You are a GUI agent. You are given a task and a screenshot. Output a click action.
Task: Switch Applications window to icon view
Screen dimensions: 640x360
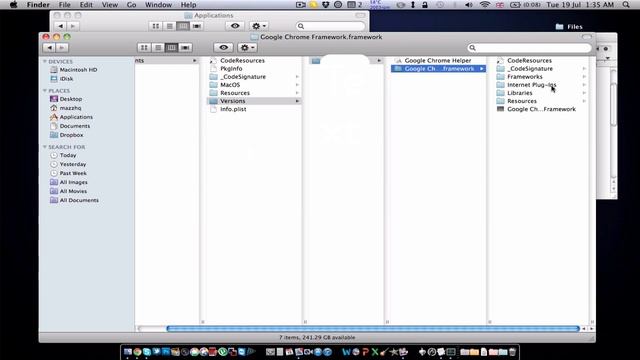tap(156, 26)
